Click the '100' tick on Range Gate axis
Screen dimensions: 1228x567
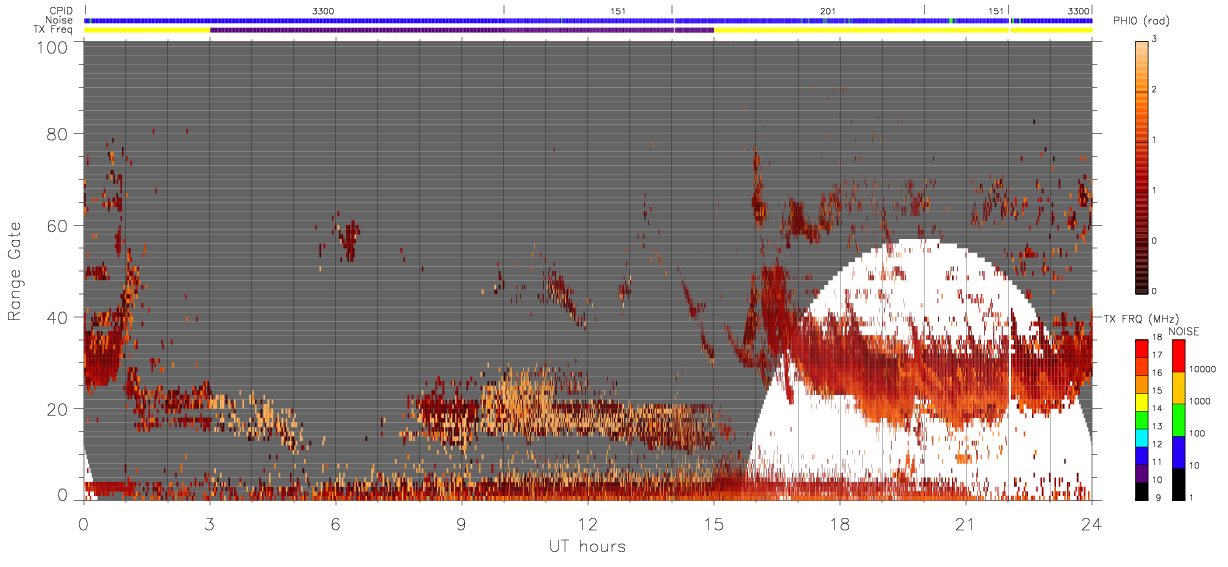point(52,47)
